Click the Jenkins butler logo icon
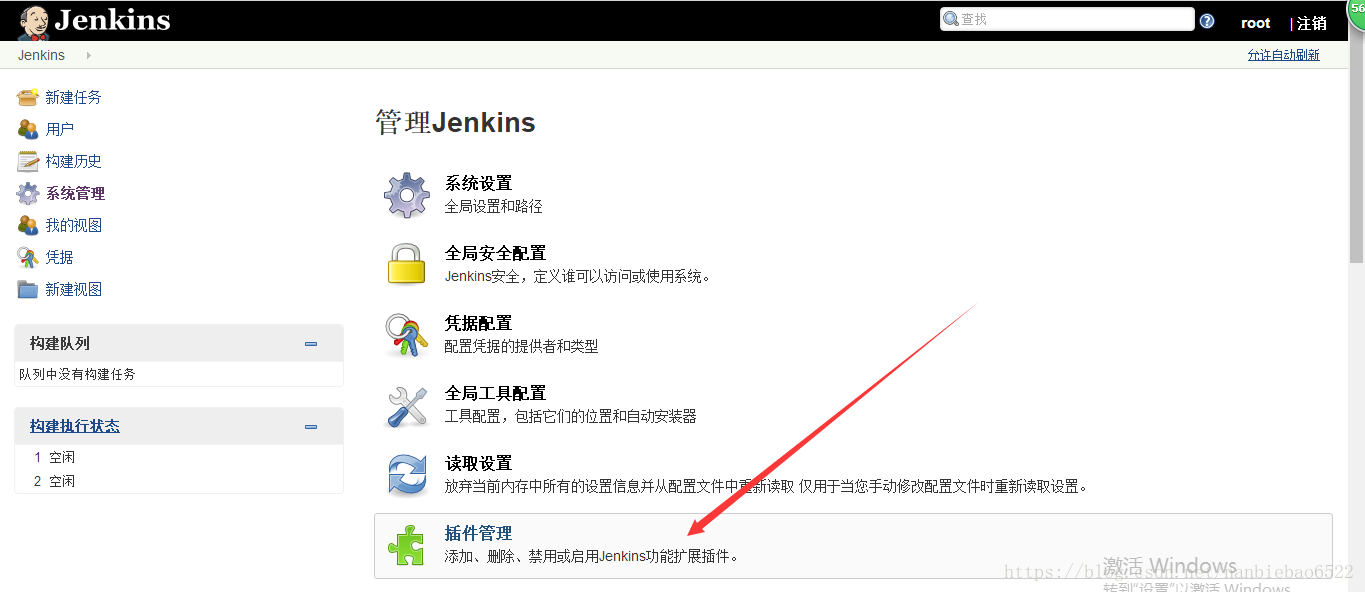 [x=33, y=21]
